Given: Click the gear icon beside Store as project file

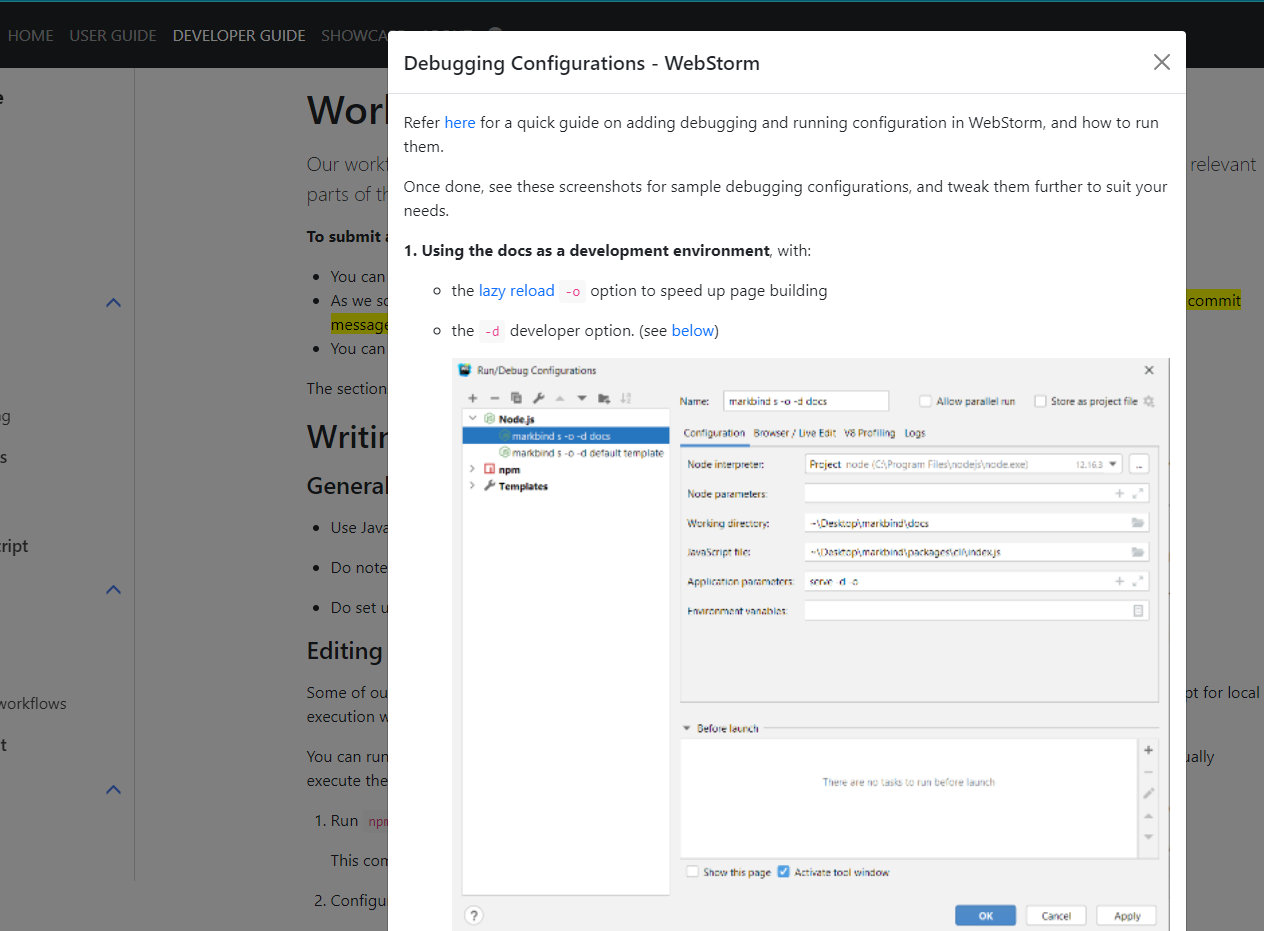Looking at the screenshot, I should pyautogui.click(x=1149, y=401).
